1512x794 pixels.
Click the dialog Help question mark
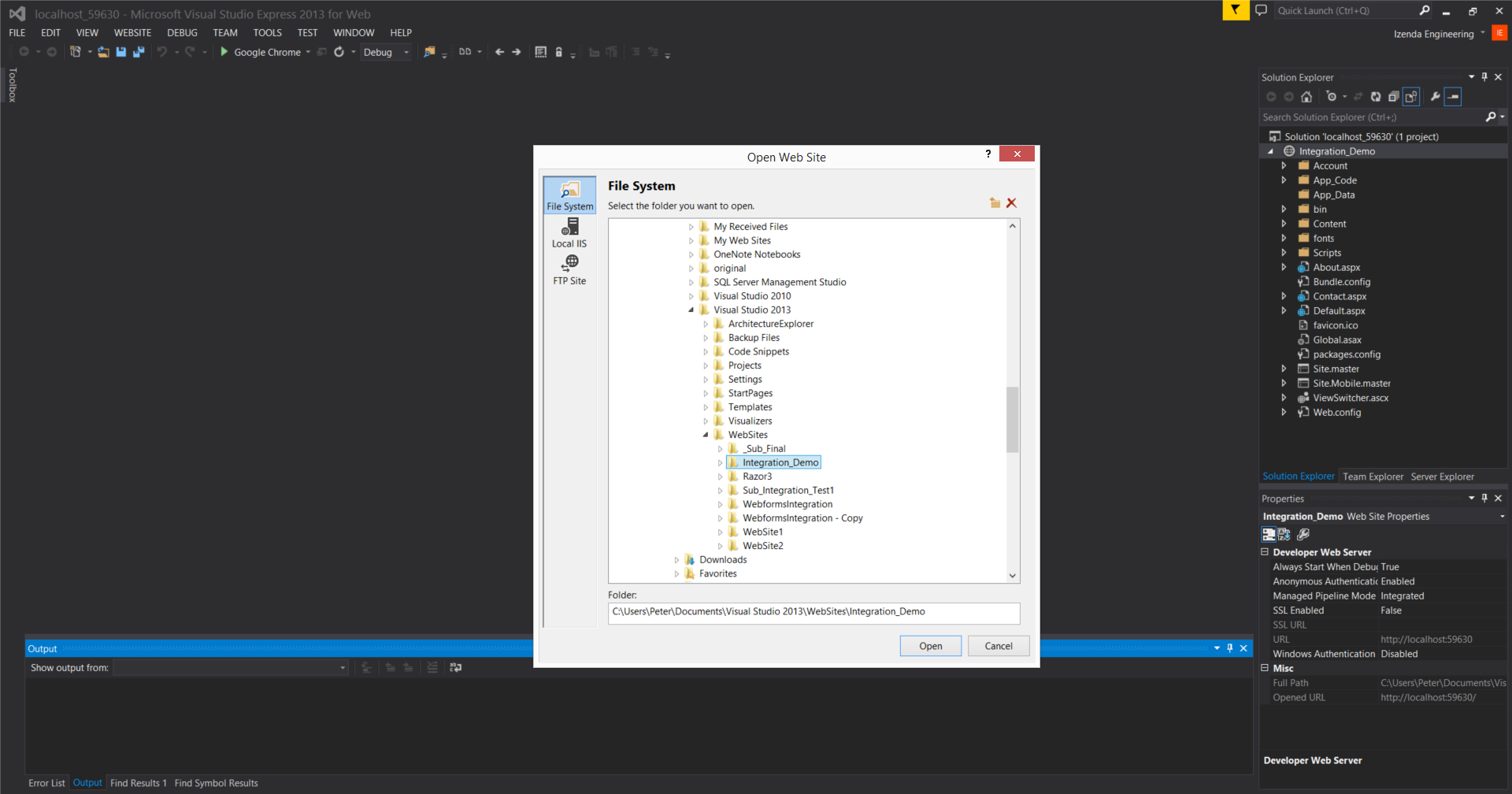[x=988, y=154]
